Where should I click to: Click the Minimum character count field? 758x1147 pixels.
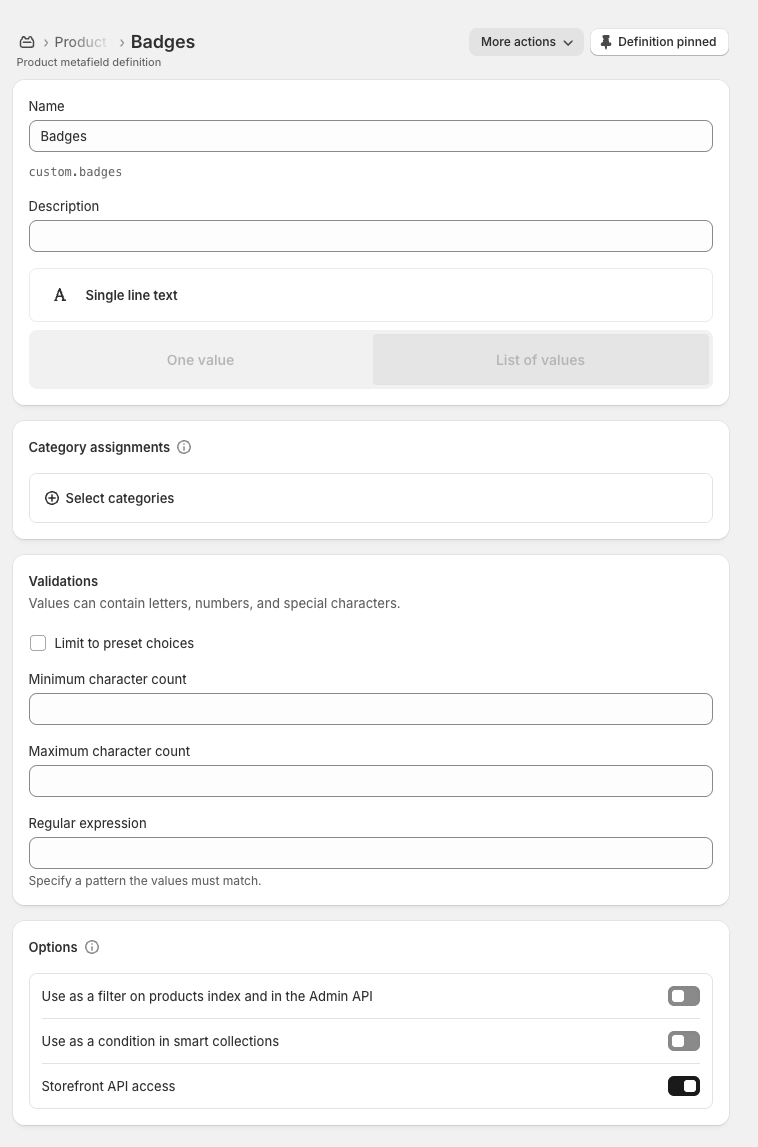point(370,709)
